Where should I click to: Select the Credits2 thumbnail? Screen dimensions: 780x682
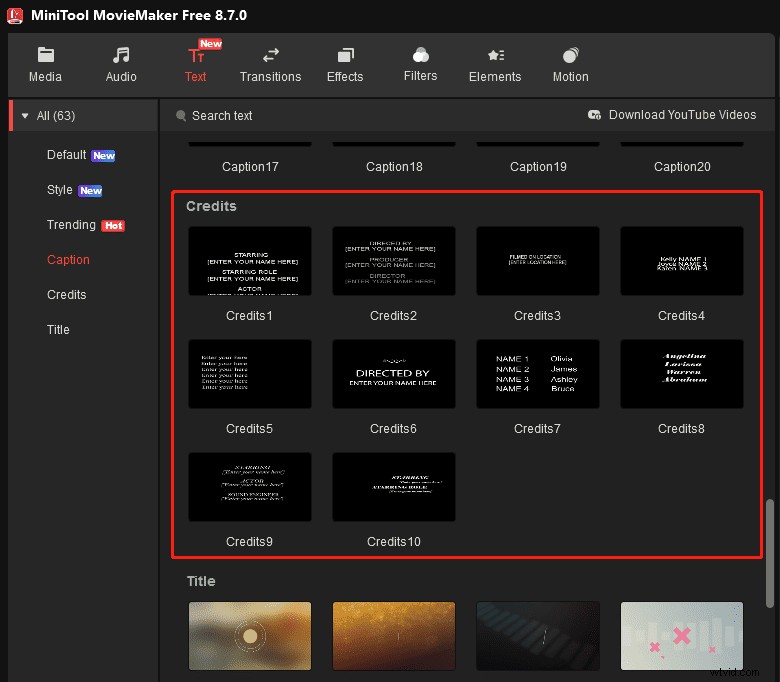[394, 261]
